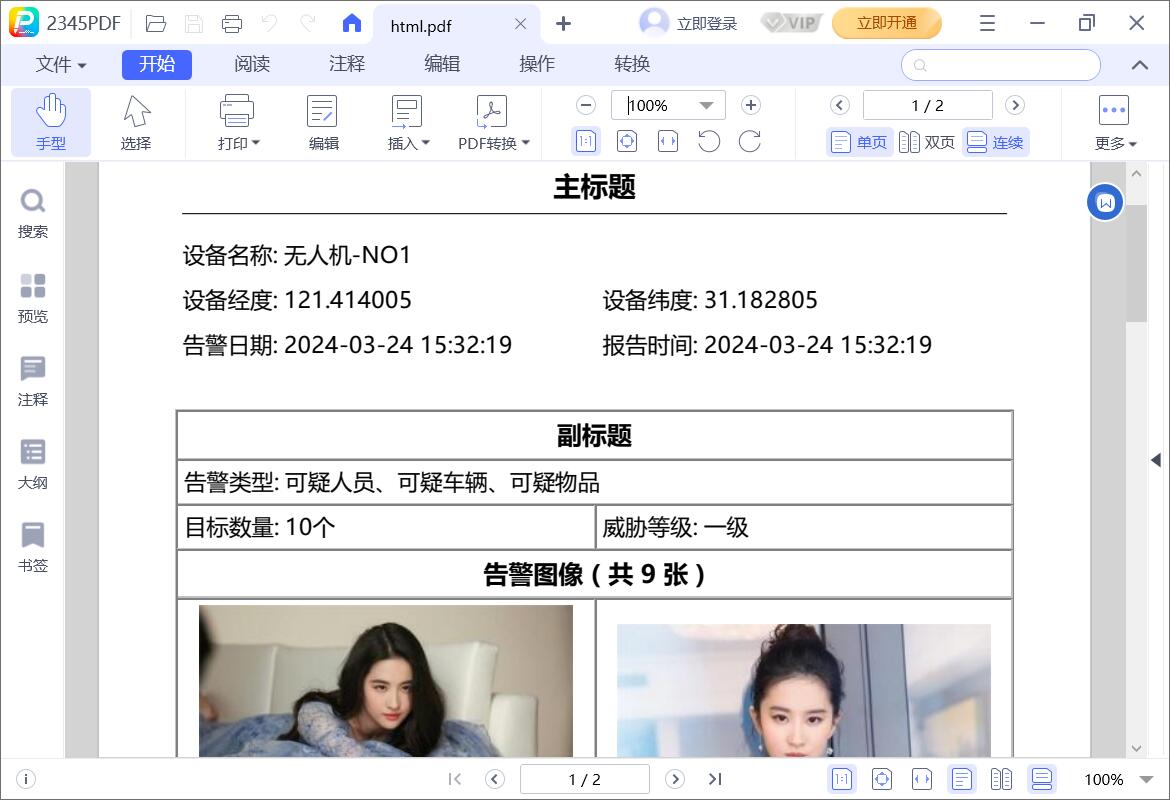Open the Search (搜索) sidebar panel
The image size is (1170, 800).
click(33, 214)
